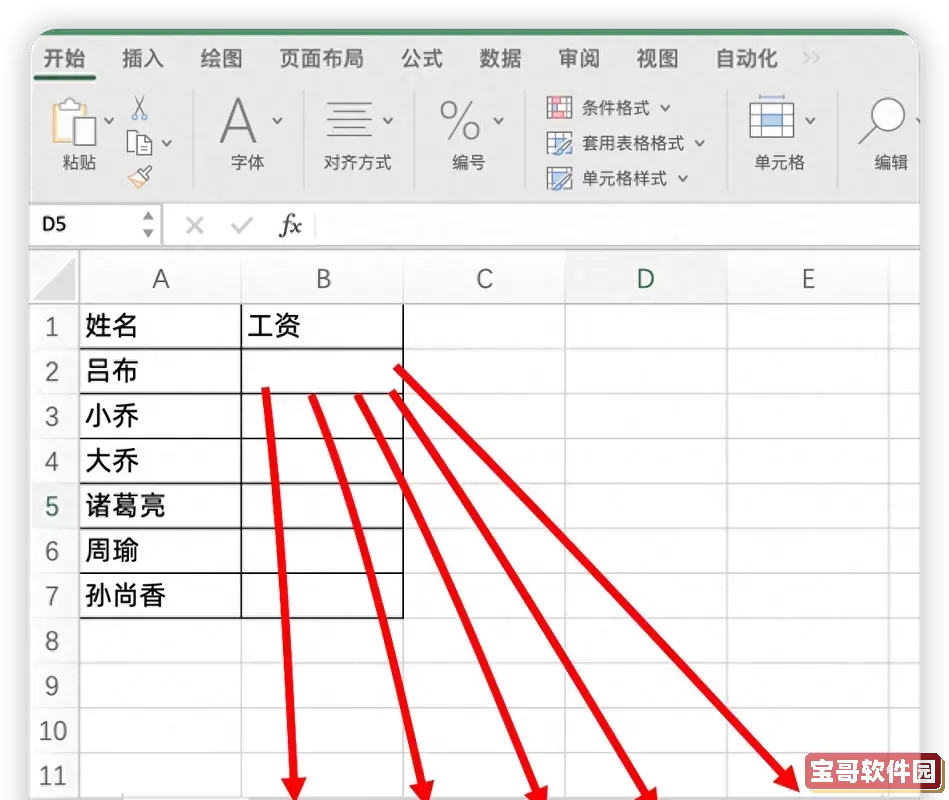Image resolution: width=949 pixels, height=800 pixels.
Task: Open the 编号 number format percent icon
Action: click(x=460, y=120)
